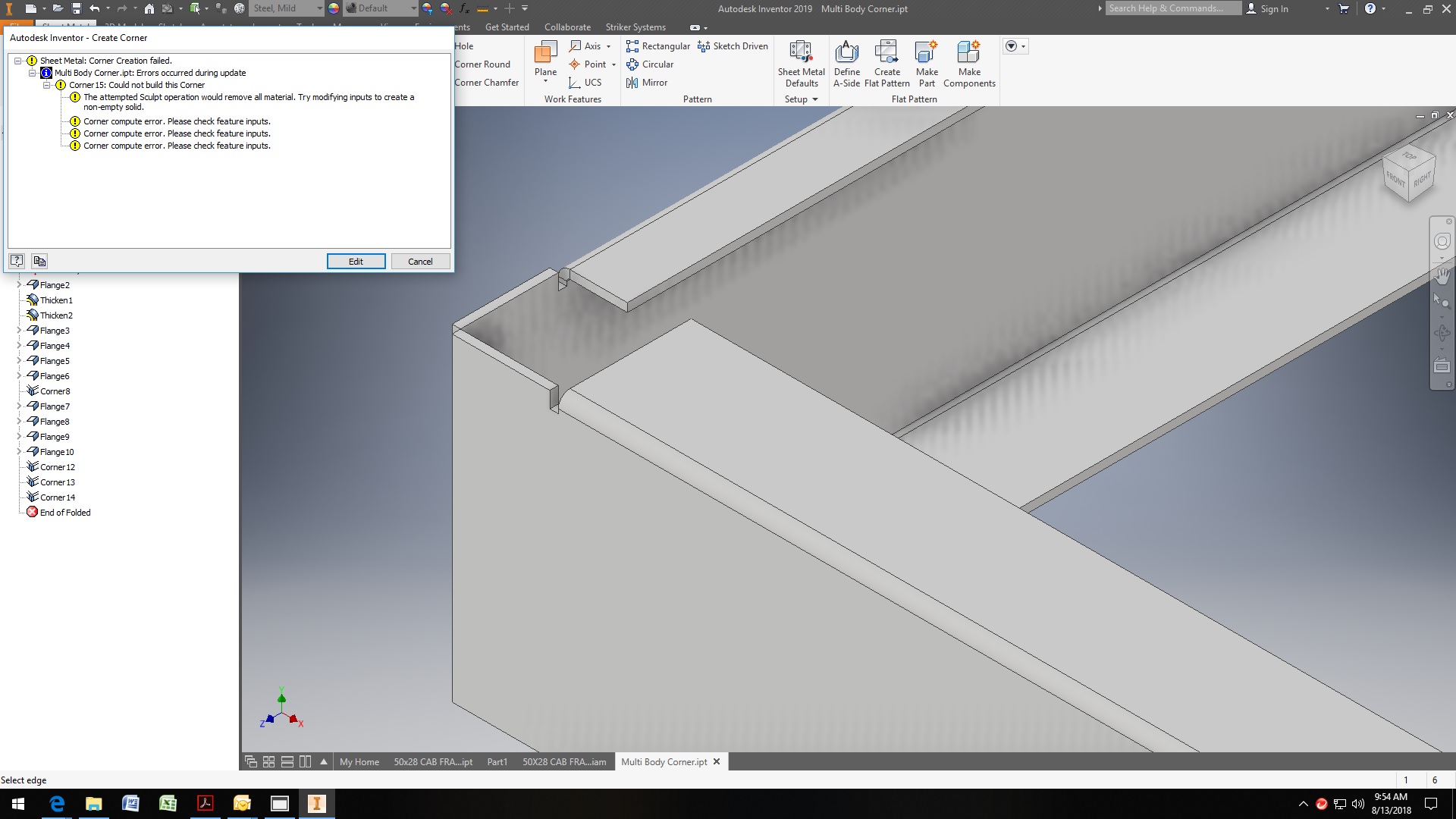Collapse the Corner15 error tree node

[47, 85]
